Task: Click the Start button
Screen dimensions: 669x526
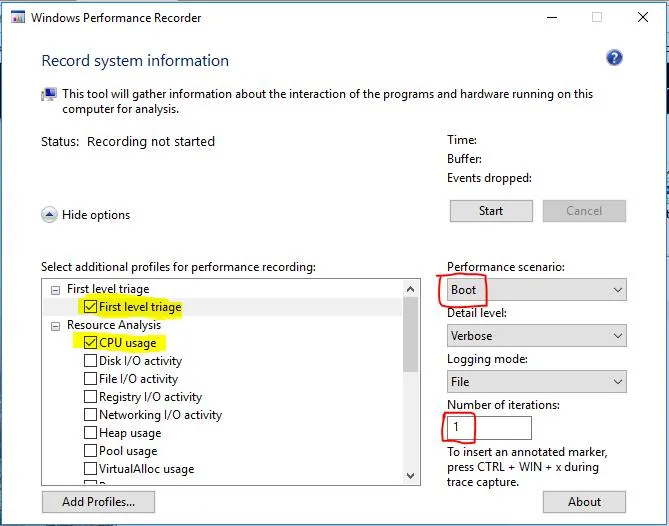Action: [x=491, y=211]
